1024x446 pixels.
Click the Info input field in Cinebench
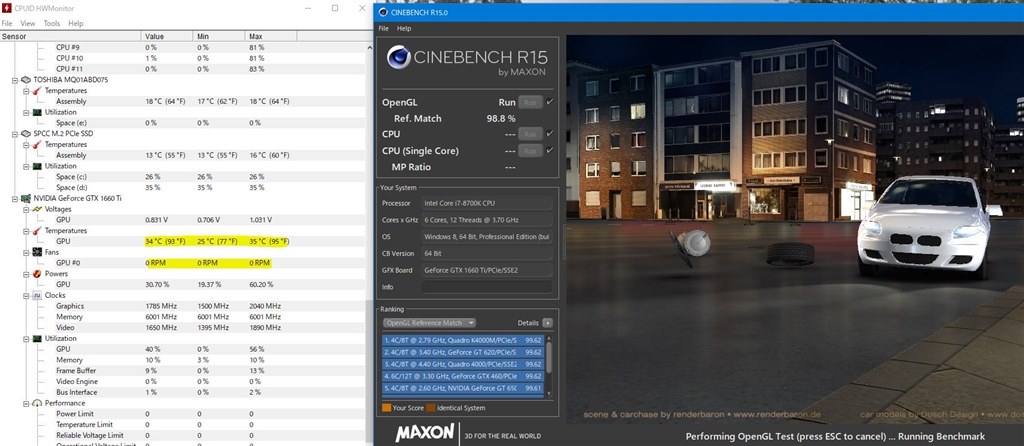(487, 287)
